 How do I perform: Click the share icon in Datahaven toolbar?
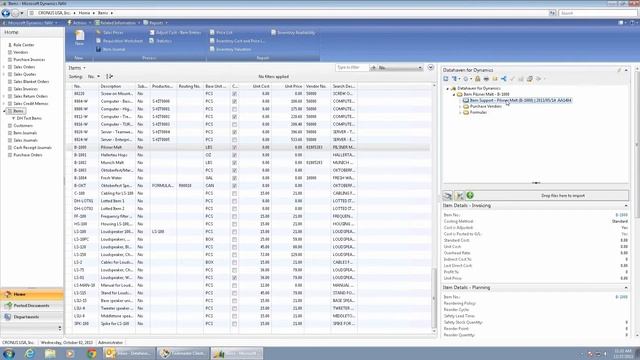tap(504, 79)
